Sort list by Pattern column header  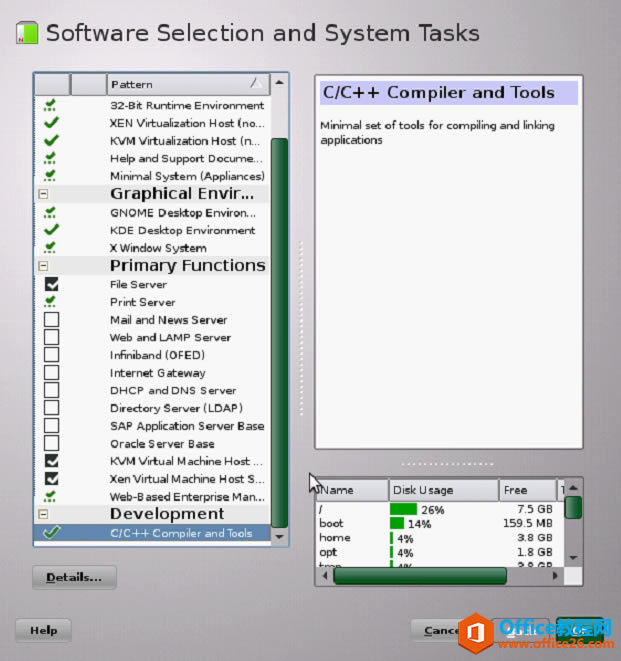pyautogui.click(x=188, y=84)
